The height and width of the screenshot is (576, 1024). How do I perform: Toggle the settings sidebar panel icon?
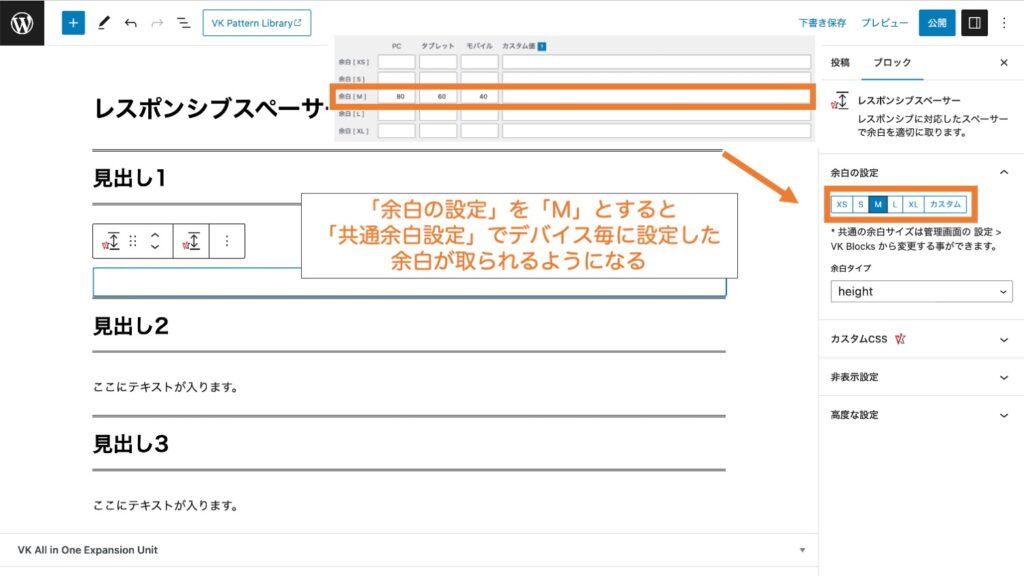point(974,22)
